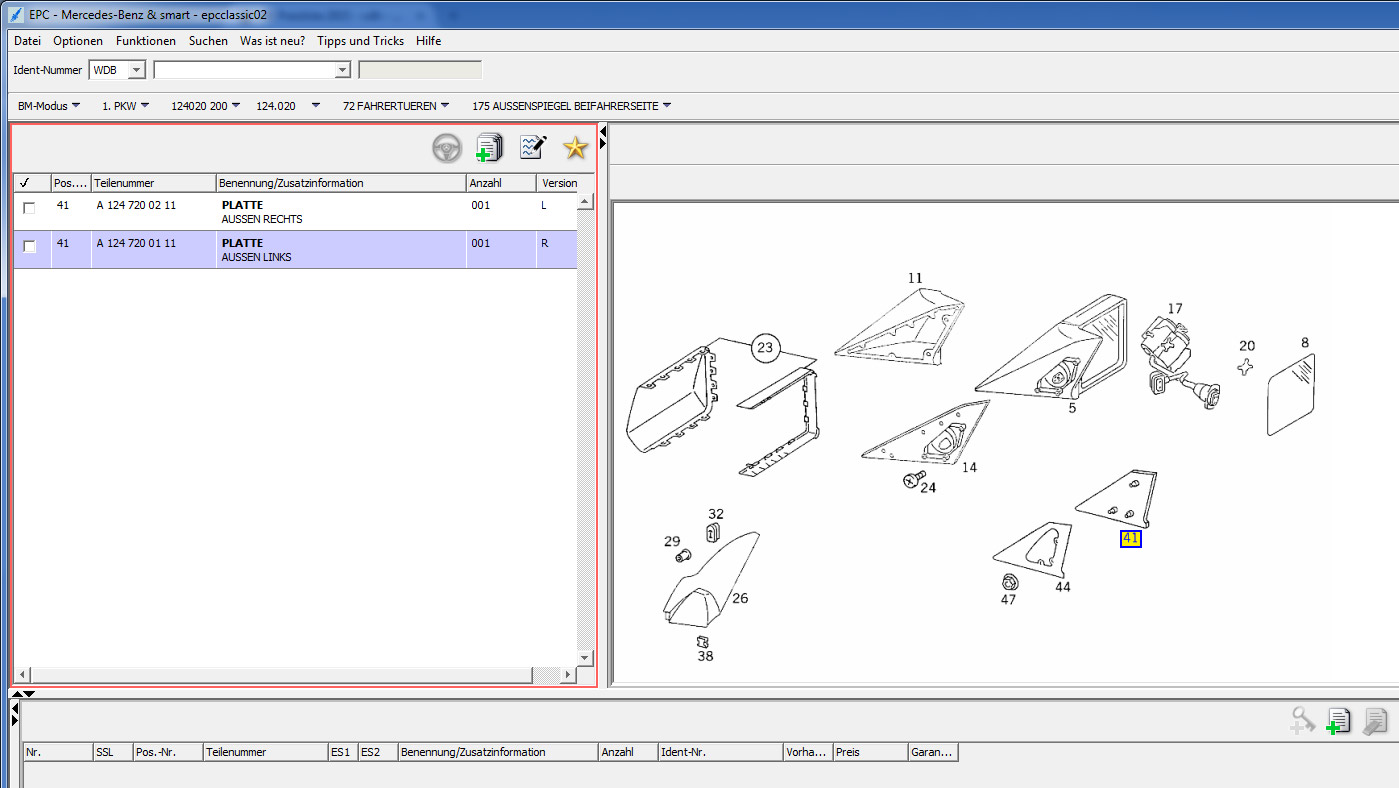This screenshot has width=1399, height=788.
Task: Open the WDB ident prefix dropdown
Action: pos(137,70)
